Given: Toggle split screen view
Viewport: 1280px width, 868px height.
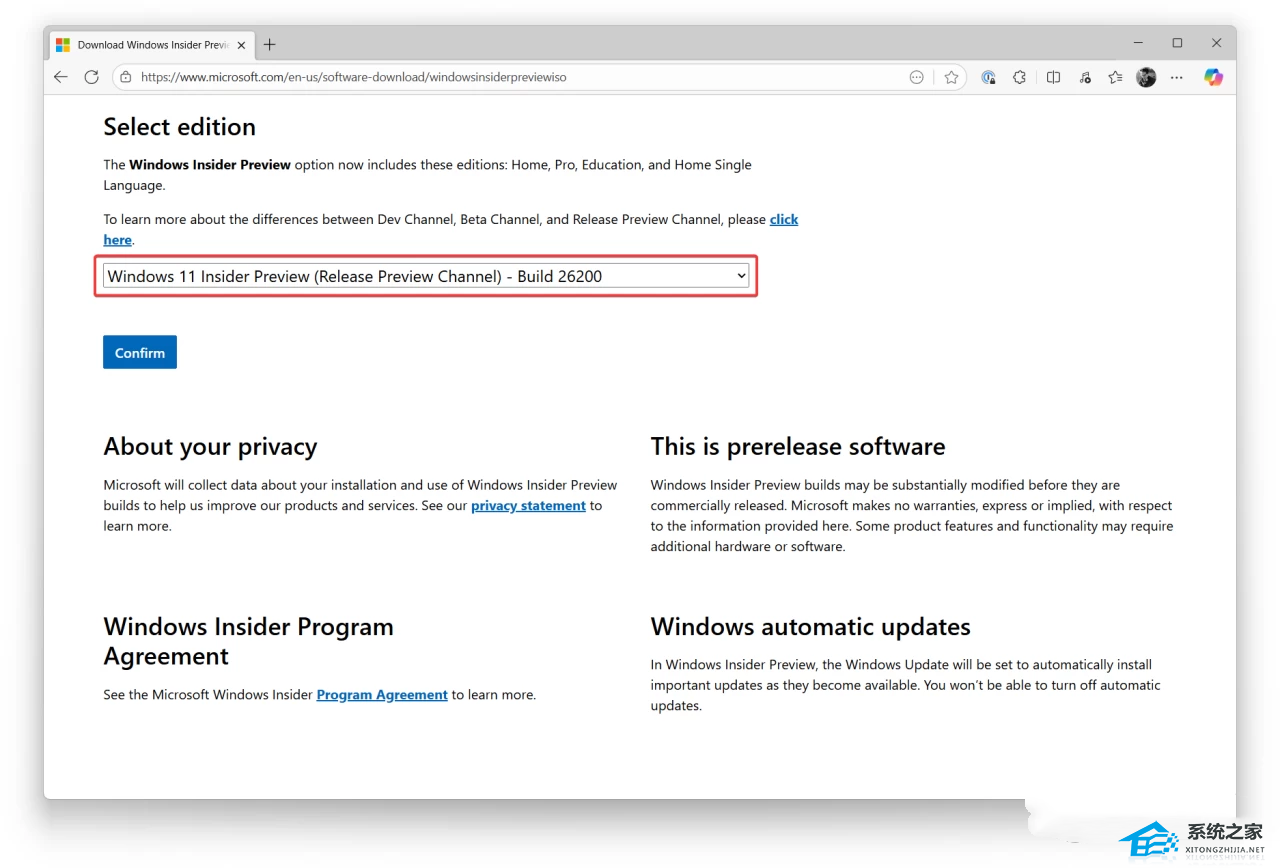Looking at the screenshot, I should click(x=1053, y=77).
